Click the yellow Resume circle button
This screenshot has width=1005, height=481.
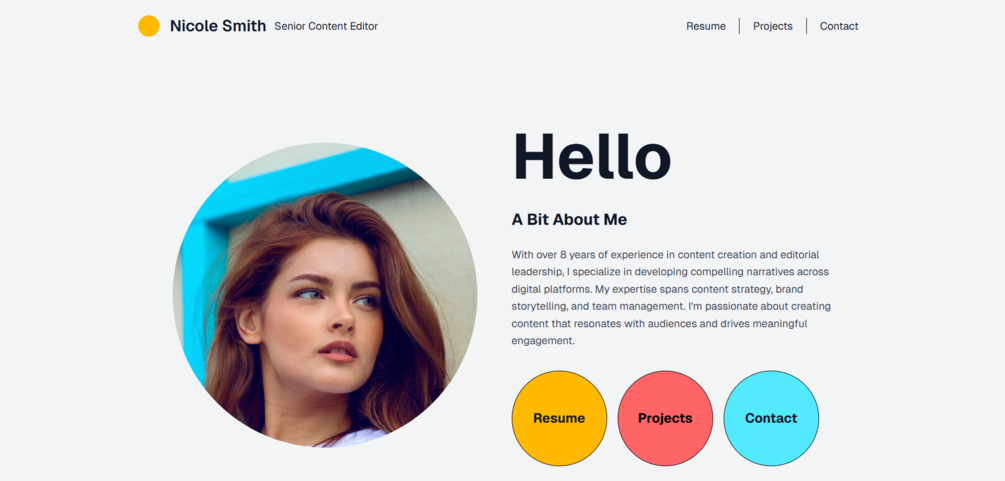coord(559,418)
